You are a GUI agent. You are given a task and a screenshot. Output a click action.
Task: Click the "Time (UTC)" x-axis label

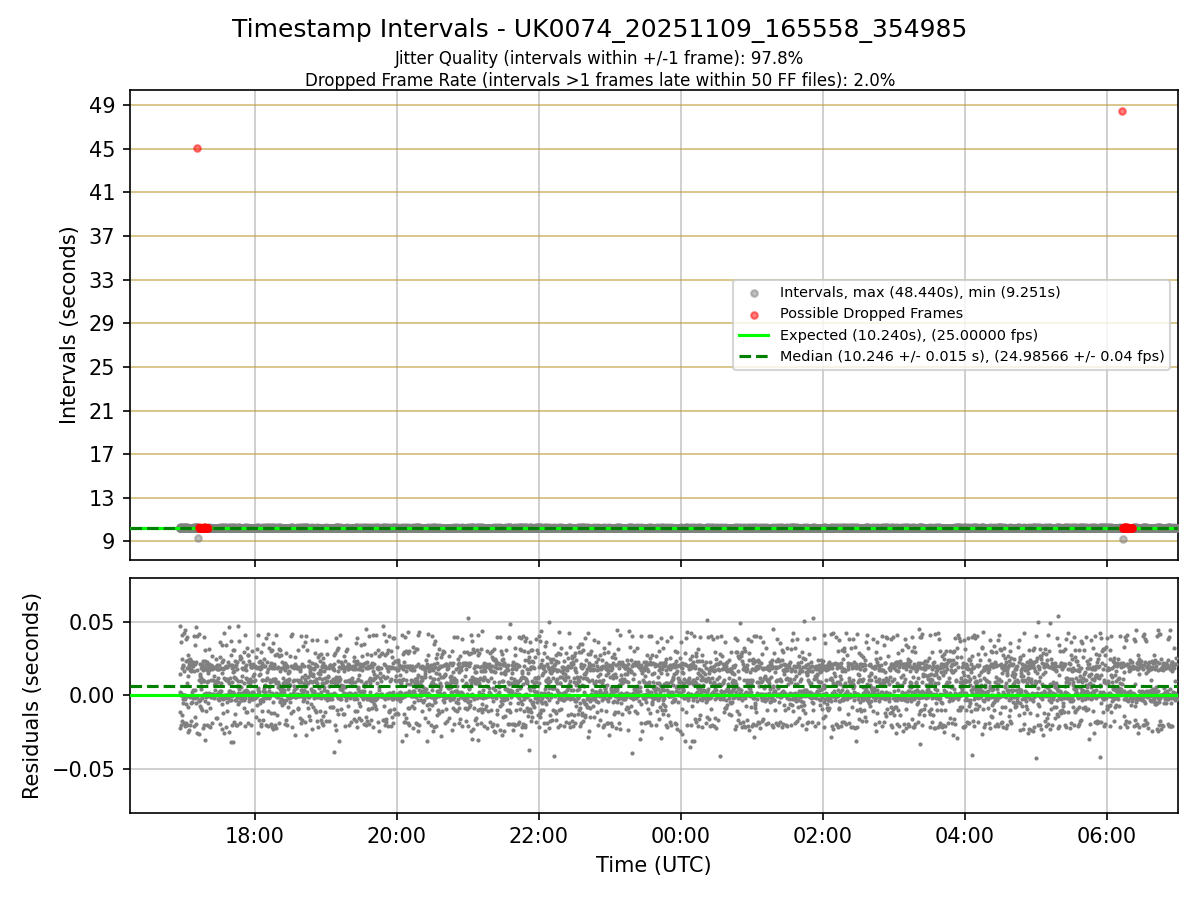coord(653,865)
